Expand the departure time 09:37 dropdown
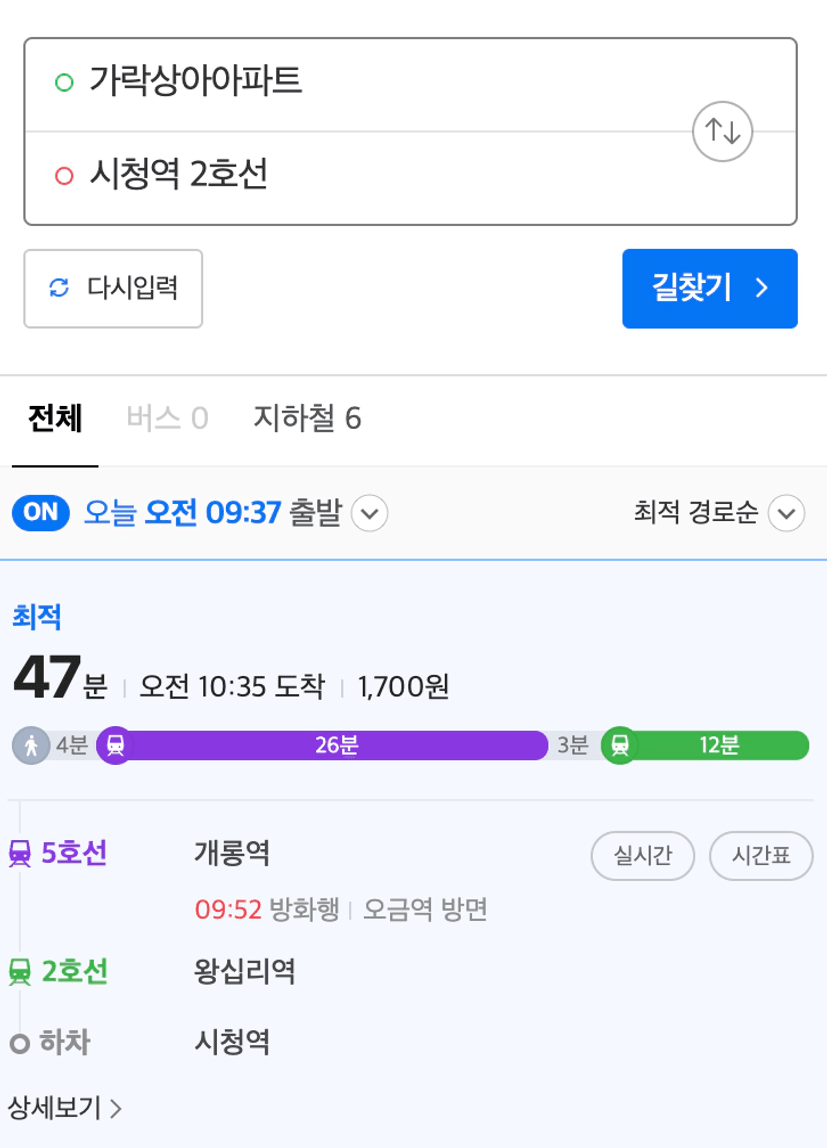 (370, 513)
